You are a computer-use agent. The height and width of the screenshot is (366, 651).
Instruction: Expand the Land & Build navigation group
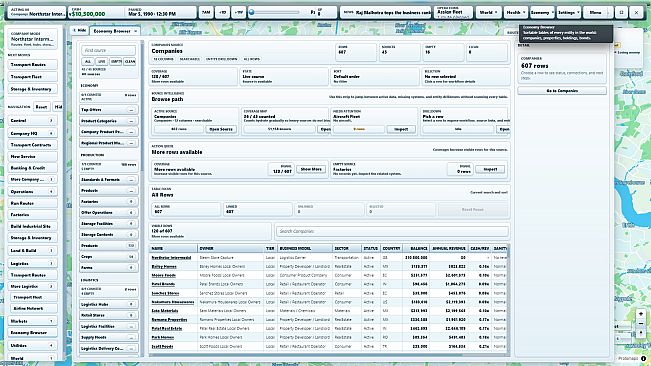pyautogui.click(x=32, y=250)
